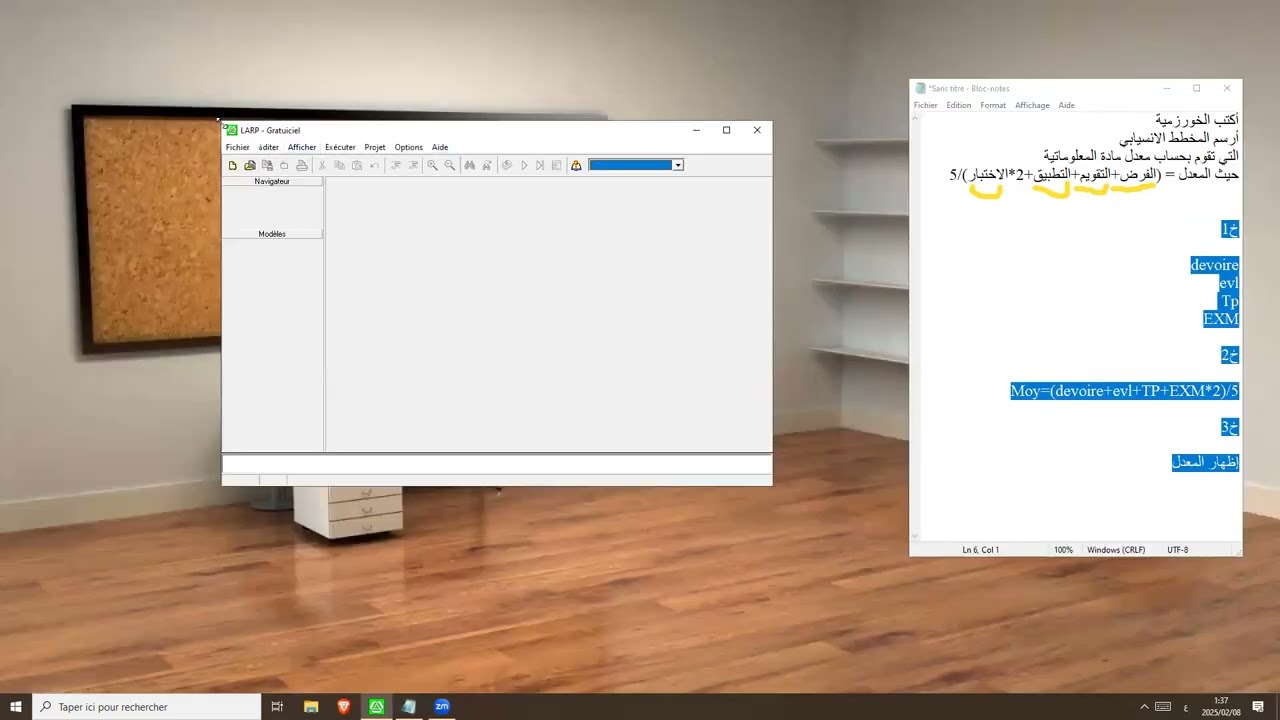Click 'Ln 6, Col 1' in Bloc-notes status bar
Image resolution: width=1280 pixels, height=720 pixels.
pyautogui.click(x=980, y=550)
